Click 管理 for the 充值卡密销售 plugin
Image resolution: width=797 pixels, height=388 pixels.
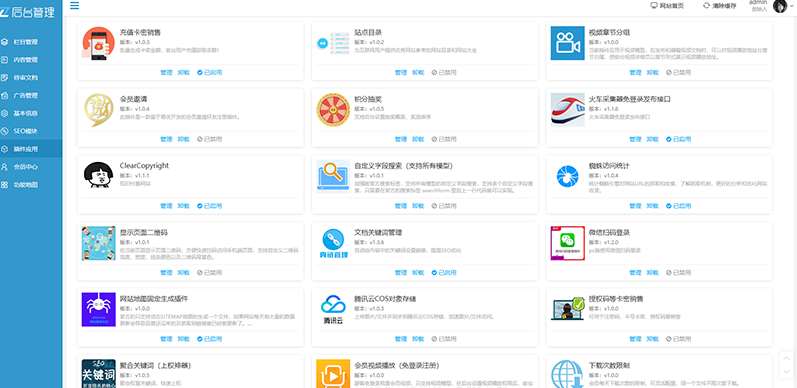pyautogui.click(x=166, y=73)
